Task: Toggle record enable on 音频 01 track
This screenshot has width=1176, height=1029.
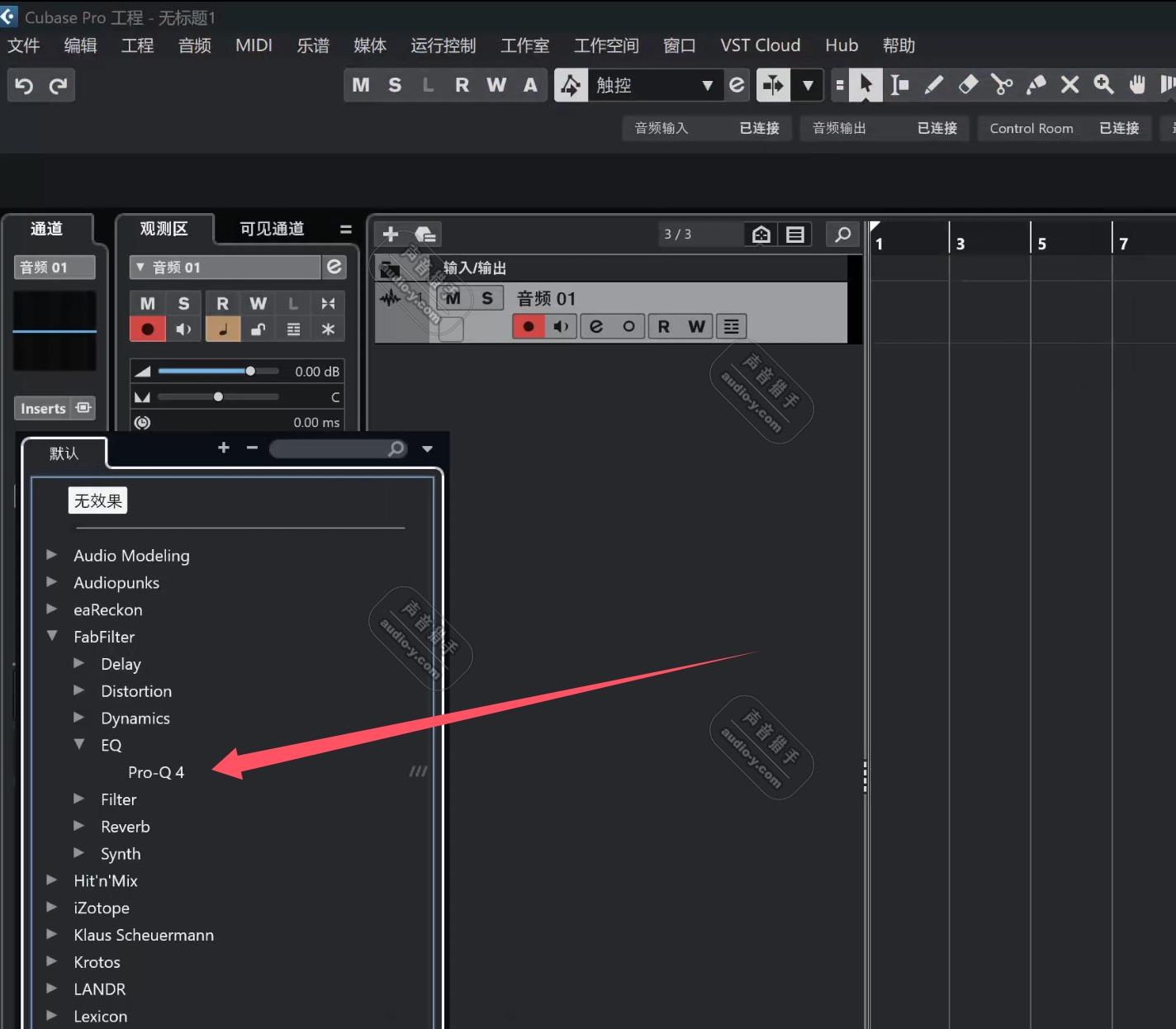Action: click(529, 326)
